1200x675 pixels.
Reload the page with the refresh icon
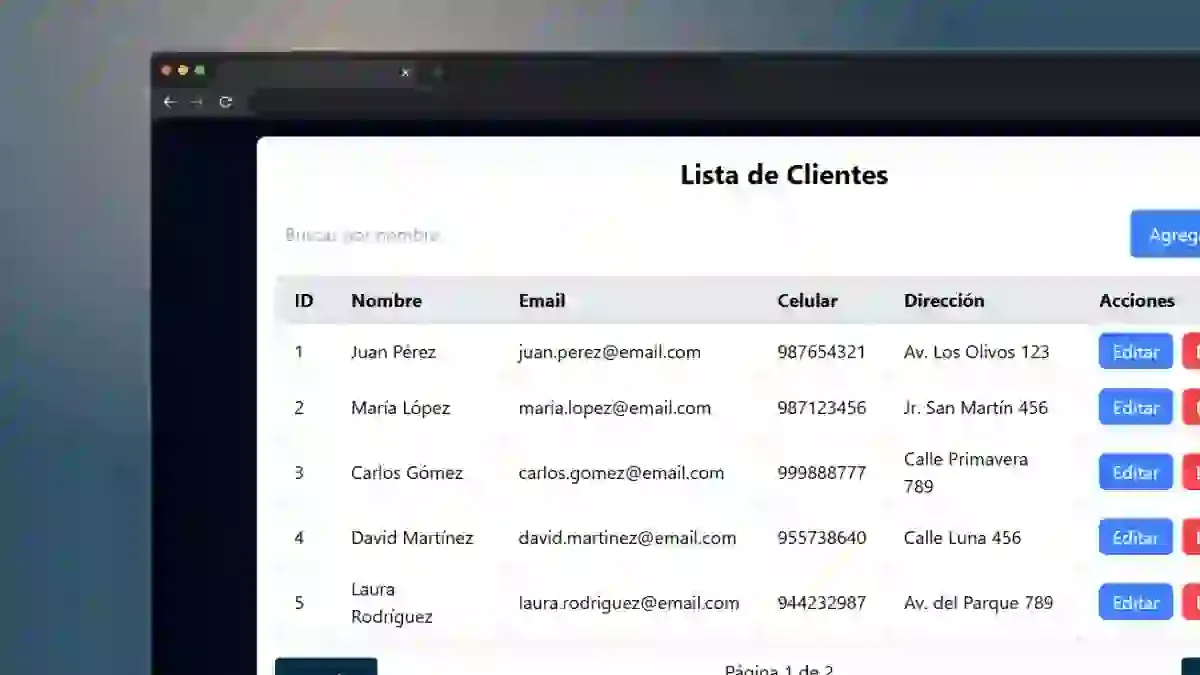tap(226, 102)
